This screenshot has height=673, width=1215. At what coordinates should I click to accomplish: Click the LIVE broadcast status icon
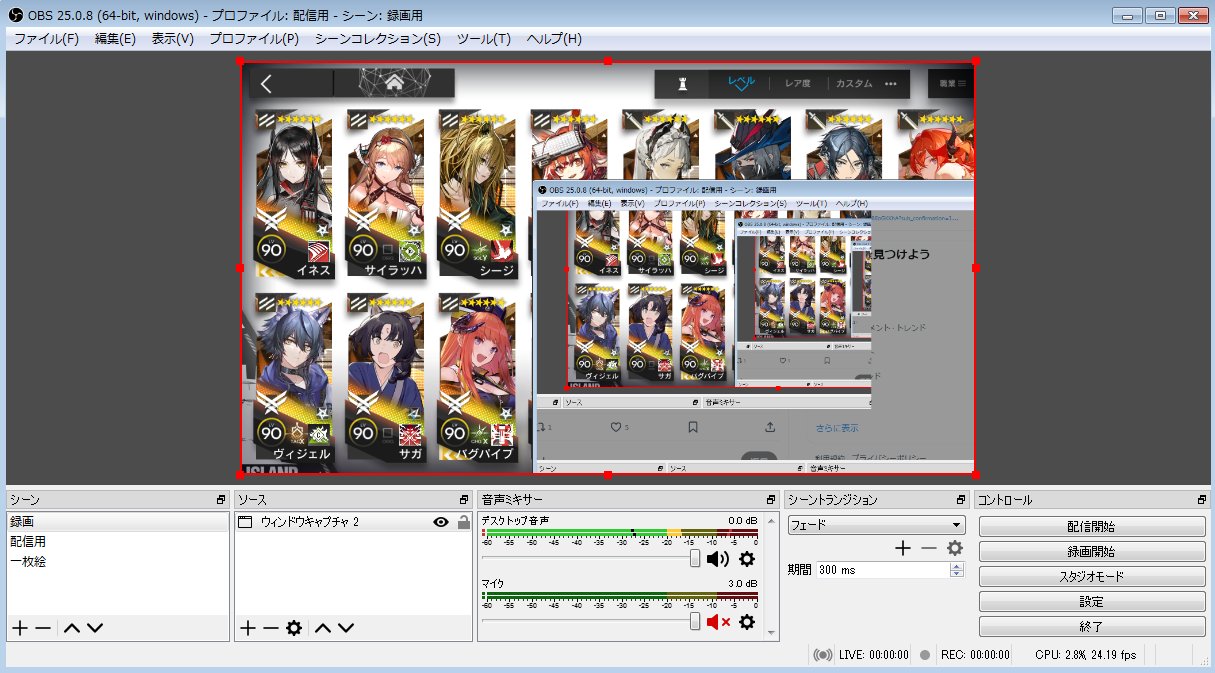pos(823,655)
